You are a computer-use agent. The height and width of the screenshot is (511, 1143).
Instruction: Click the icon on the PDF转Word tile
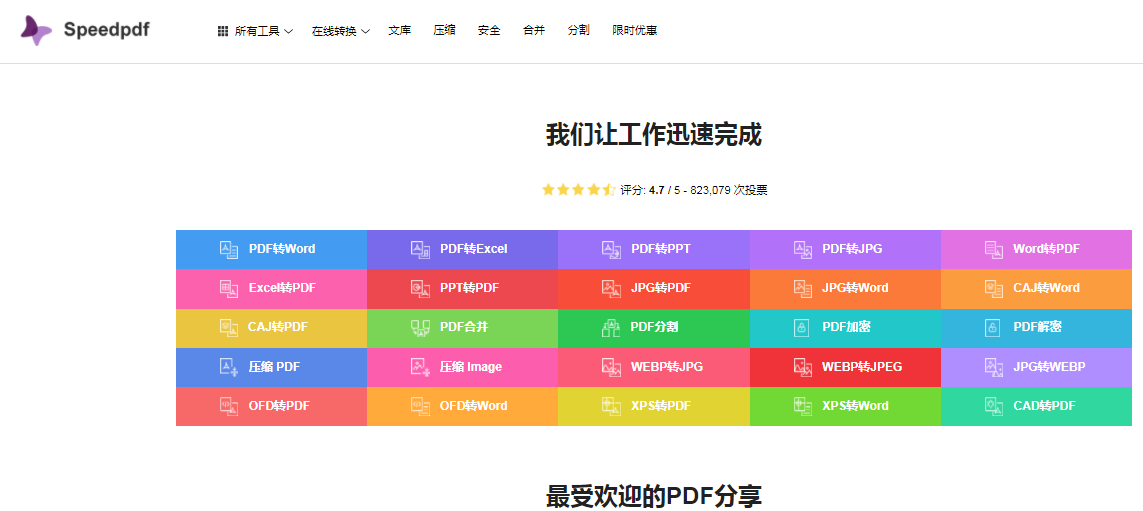(229, 249)
